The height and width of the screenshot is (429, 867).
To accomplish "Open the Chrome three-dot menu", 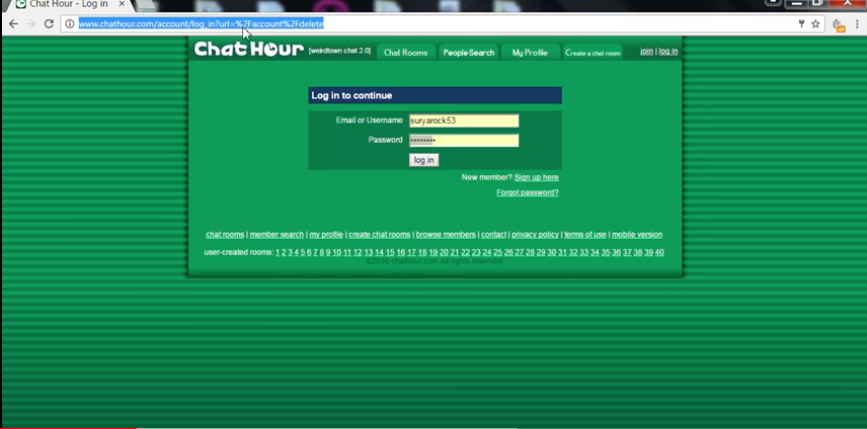I will (x=858, y=24).
